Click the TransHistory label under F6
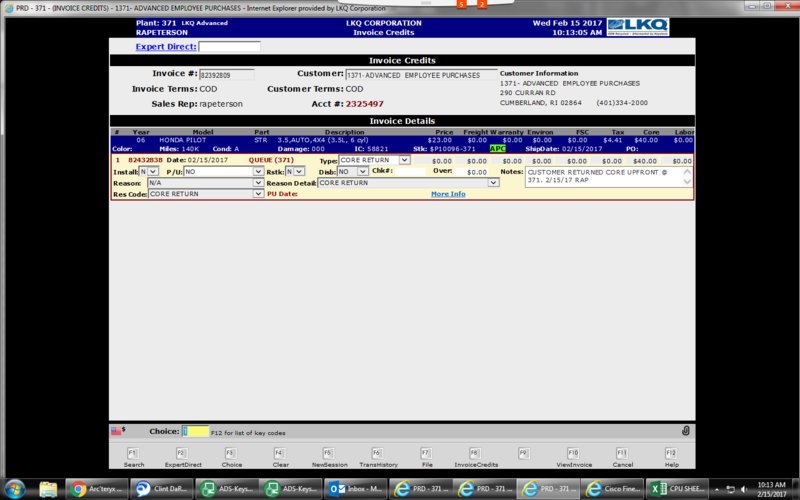This screenshot has width=800, height=500. (x=378, y=465)
